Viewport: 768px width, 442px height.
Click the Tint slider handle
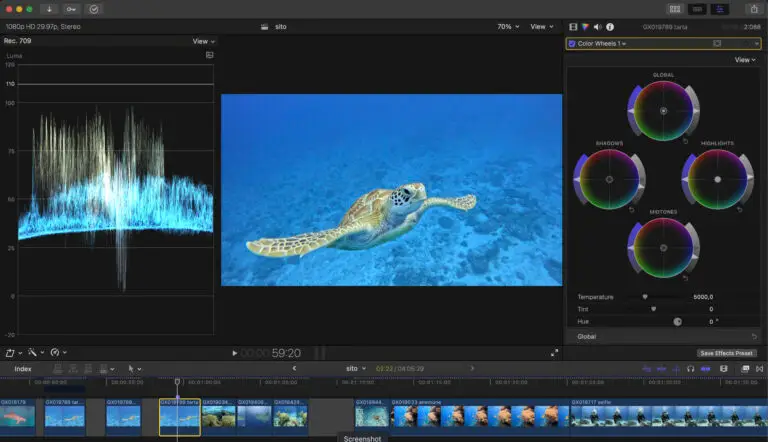653,309
